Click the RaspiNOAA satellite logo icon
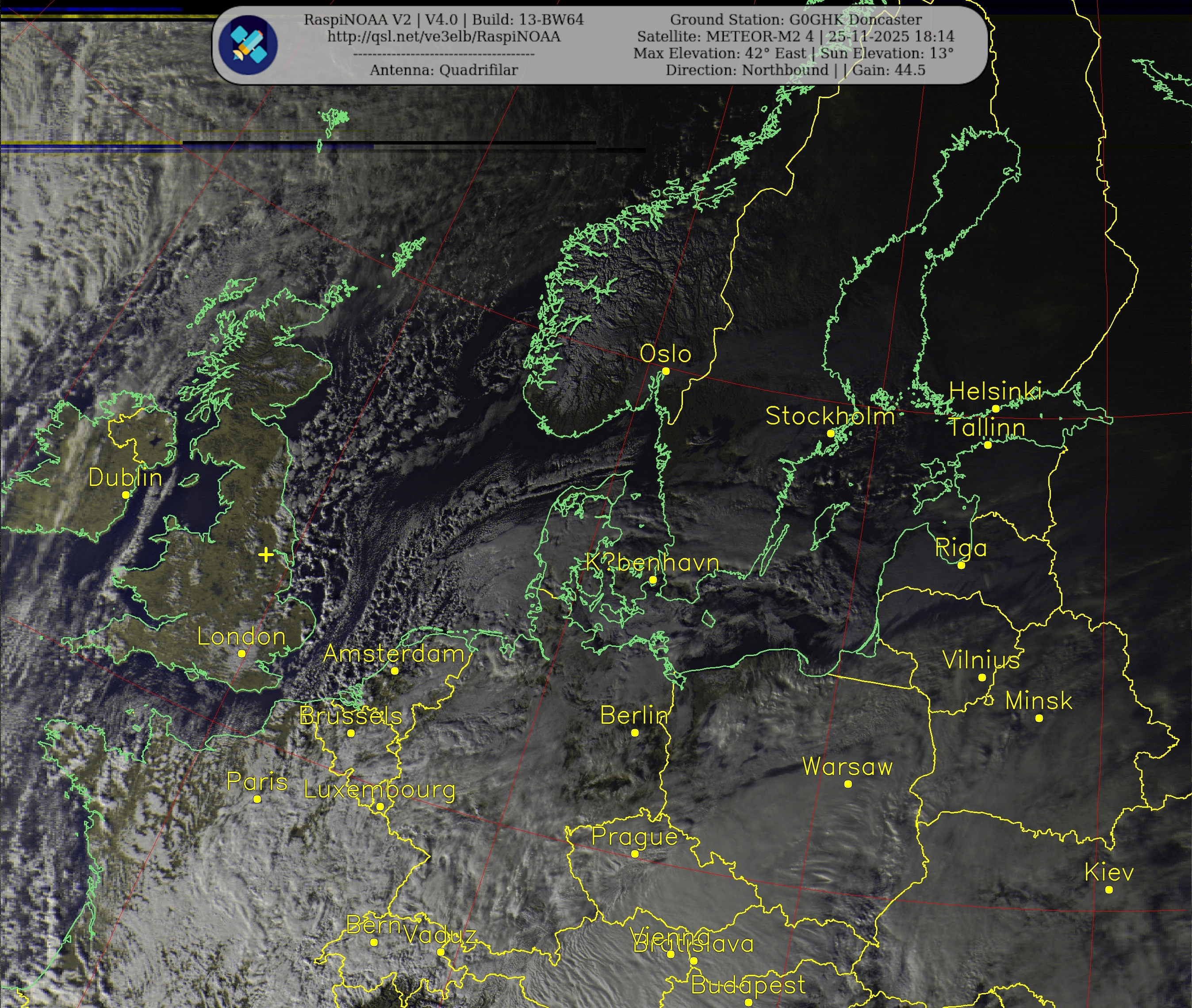 click(248, 45)
